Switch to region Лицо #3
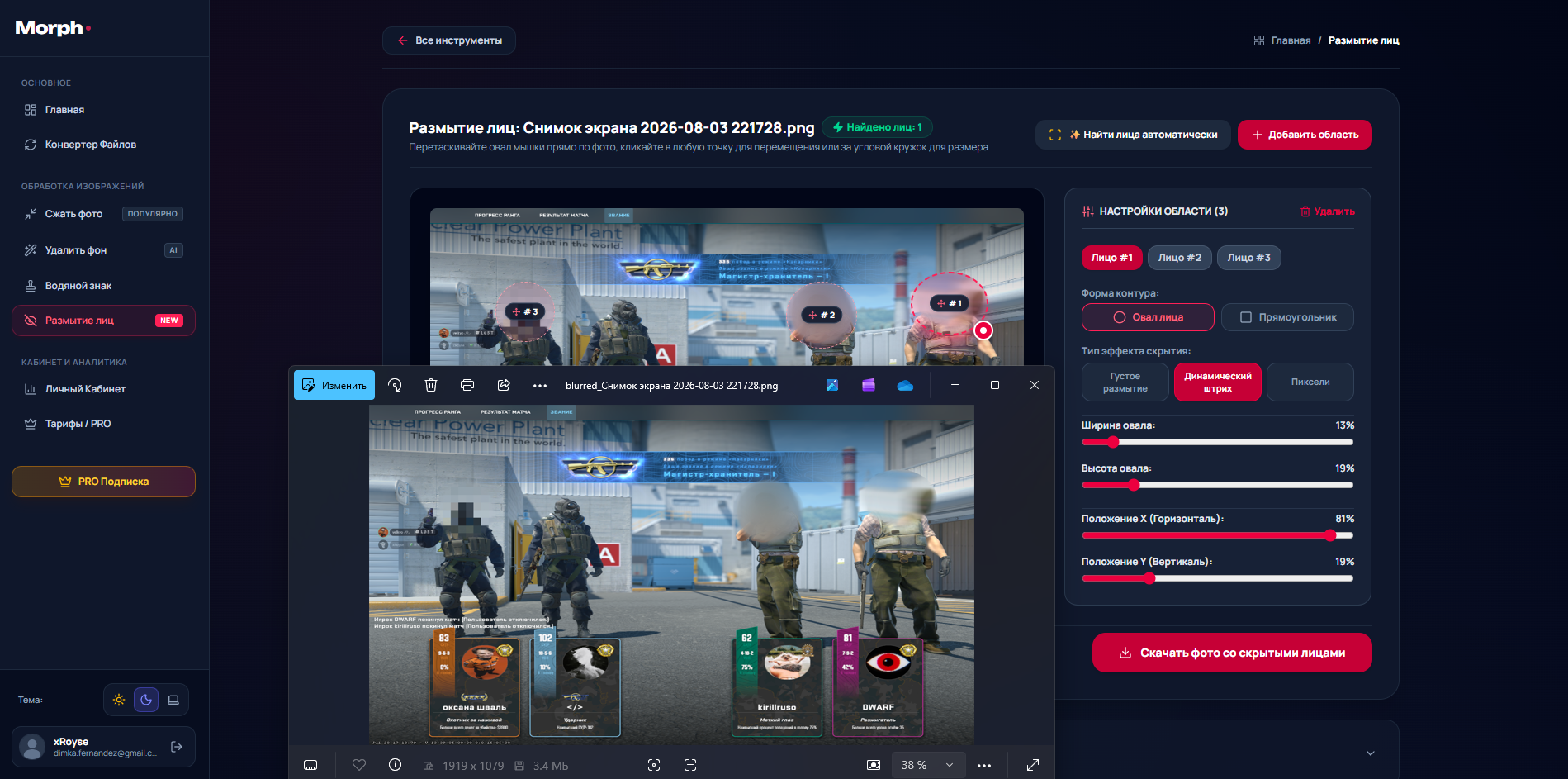The image size is (1568, 779). pos(1249,258)
